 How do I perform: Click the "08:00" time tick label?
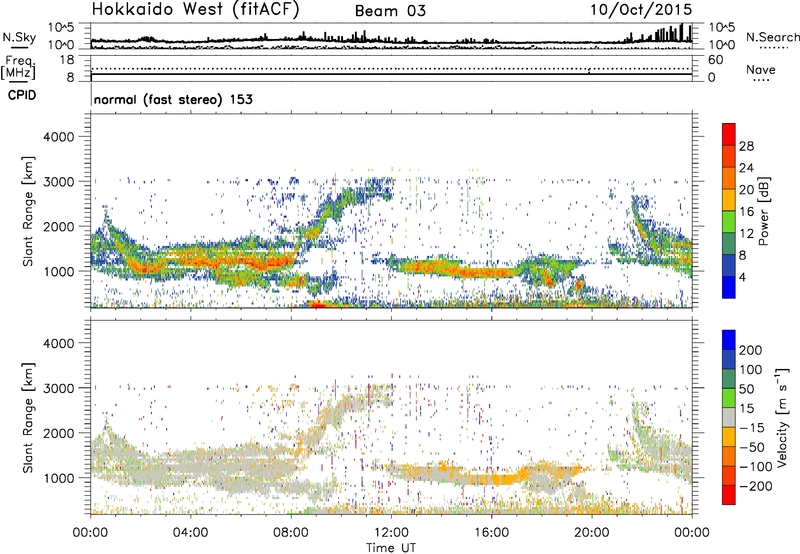[x=291, y=533]
